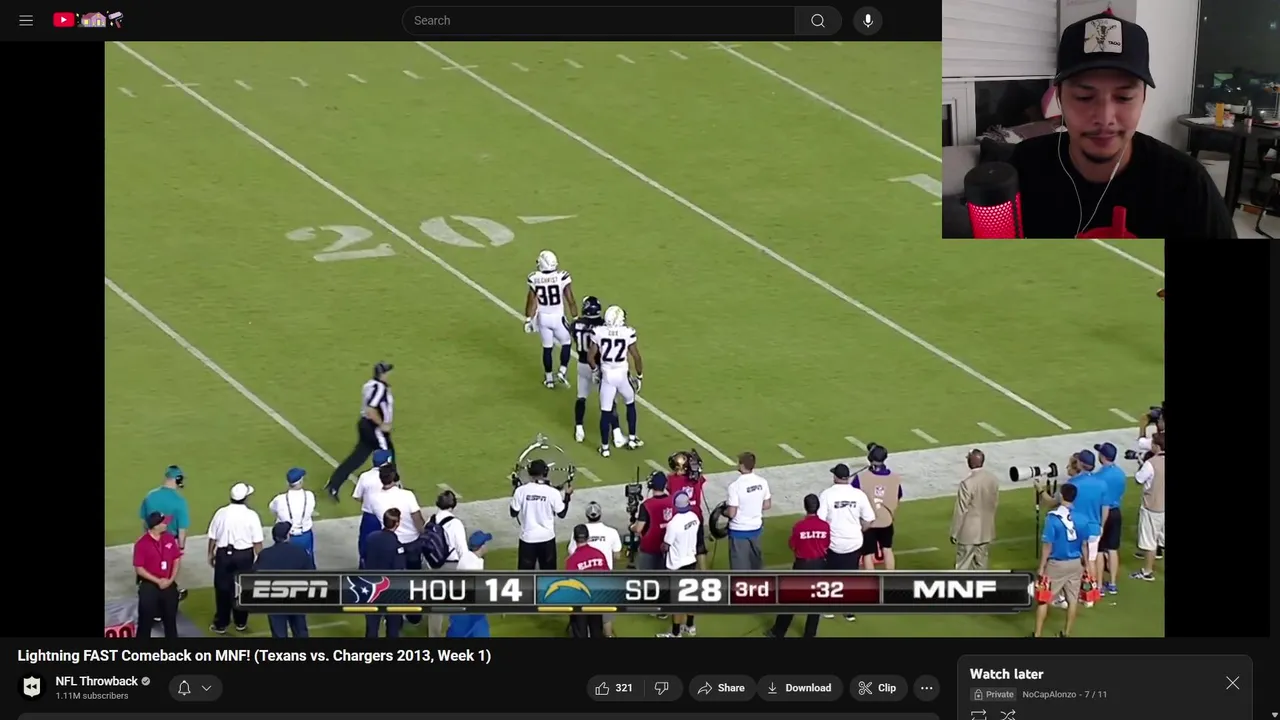Click the subscription notification bell
1280x720 pixels.
click(x=184, y=688)
